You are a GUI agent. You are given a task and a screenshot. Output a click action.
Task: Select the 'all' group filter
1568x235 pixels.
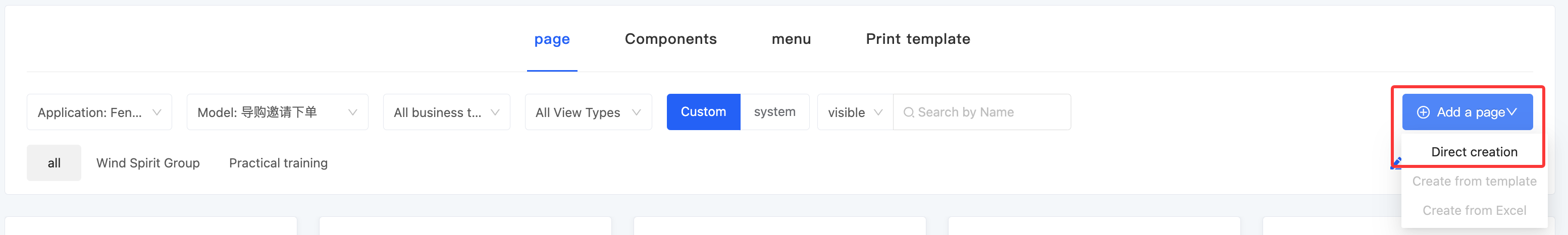pos(54,163)
